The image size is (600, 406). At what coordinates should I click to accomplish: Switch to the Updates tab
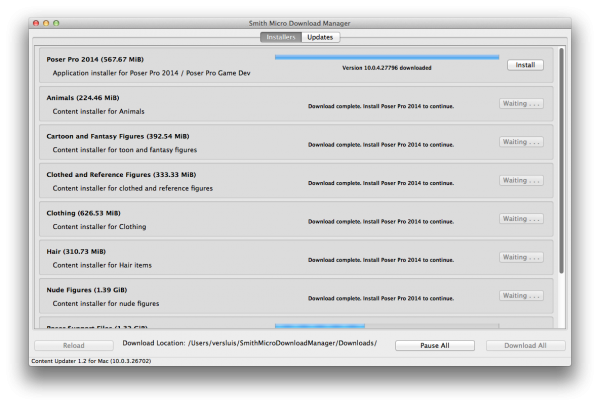320,37
